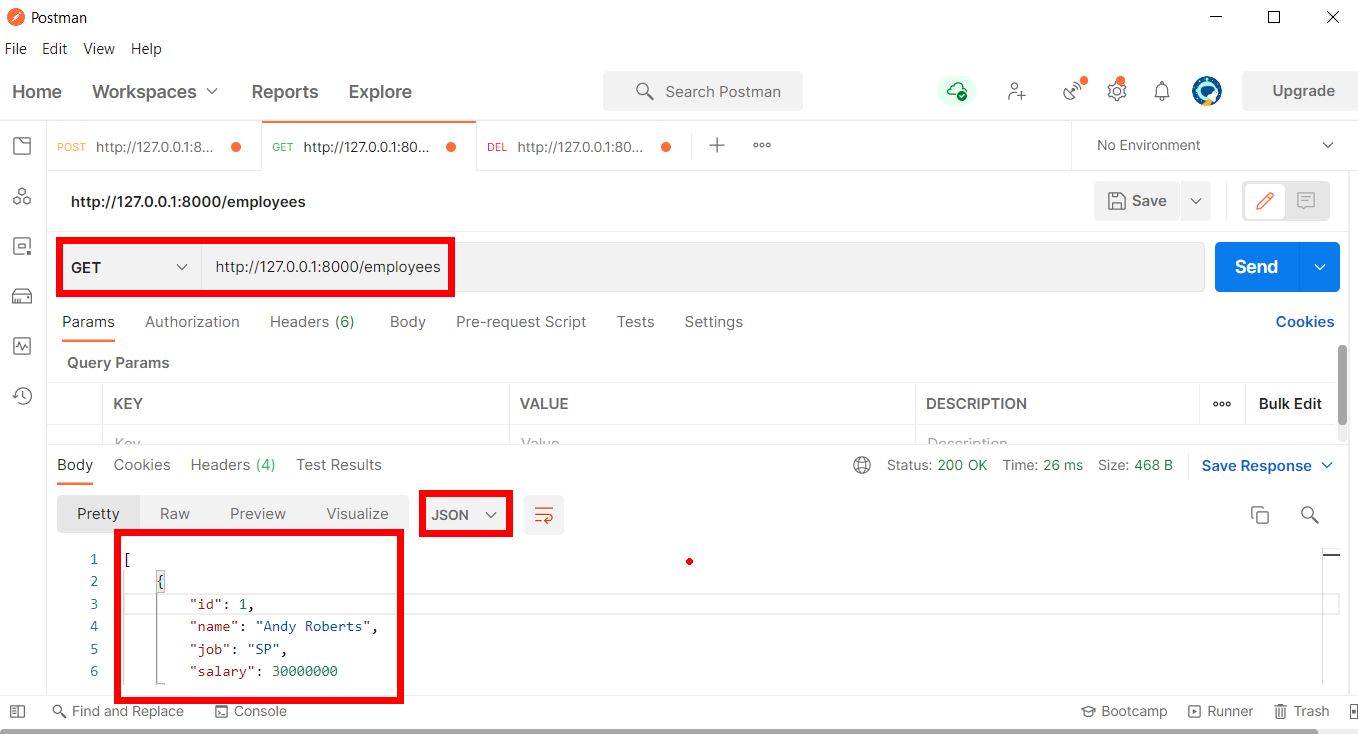Open the Cookies link
The image size is (1358, 734).
(1305, 322)
